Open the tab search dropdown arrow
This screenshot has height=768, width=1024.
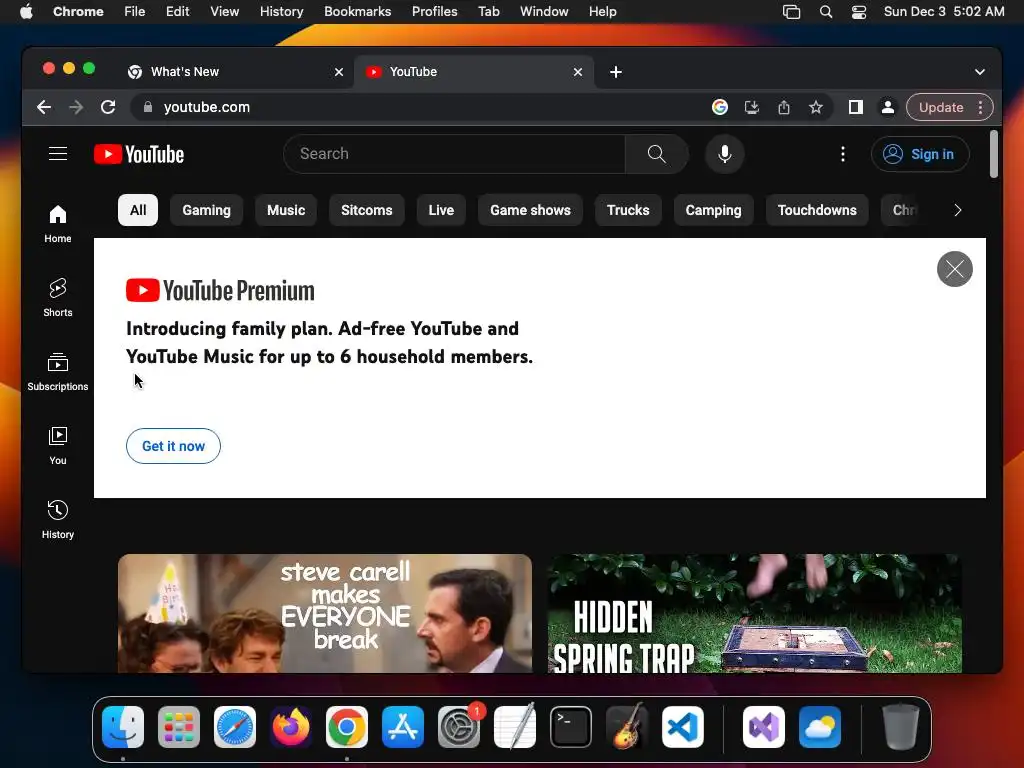coord(980,72)
